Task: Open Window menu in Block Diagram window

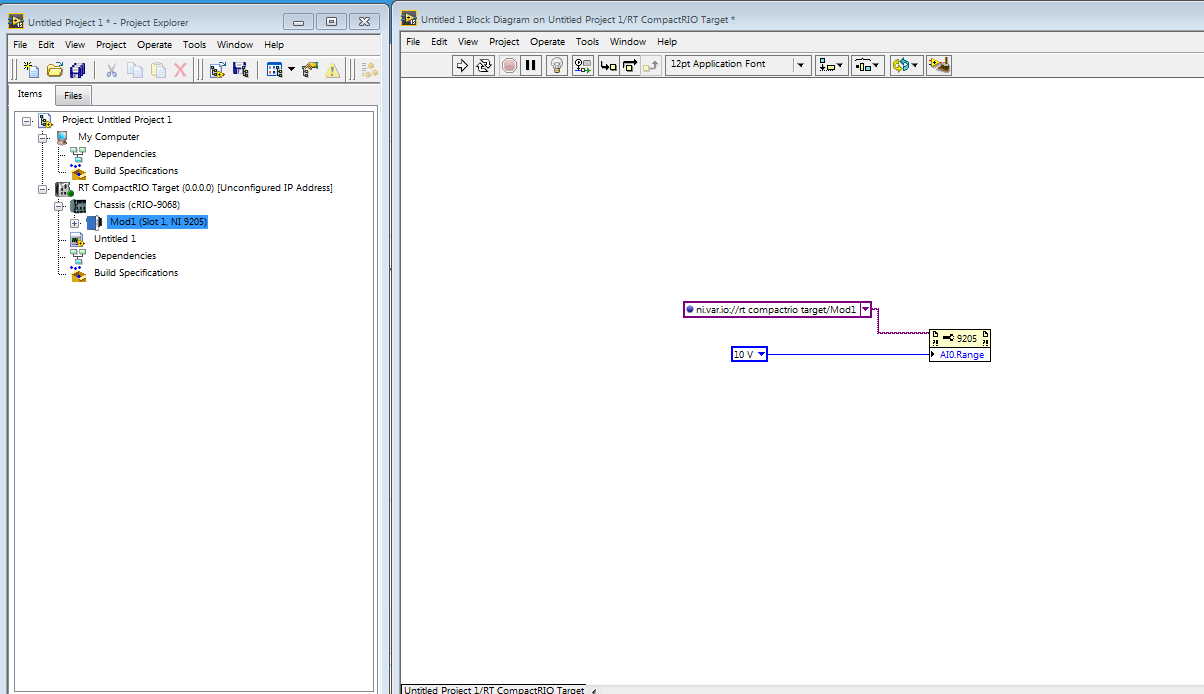Action: point(628,42)
